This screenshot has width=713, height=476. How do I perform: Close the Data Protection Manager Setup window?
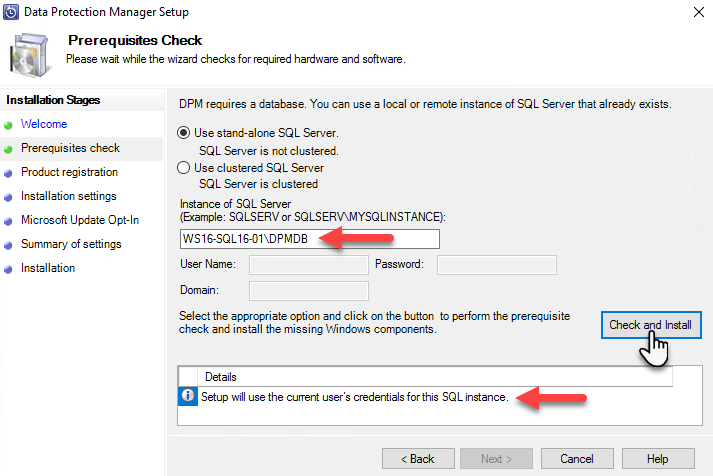(699, 12)
